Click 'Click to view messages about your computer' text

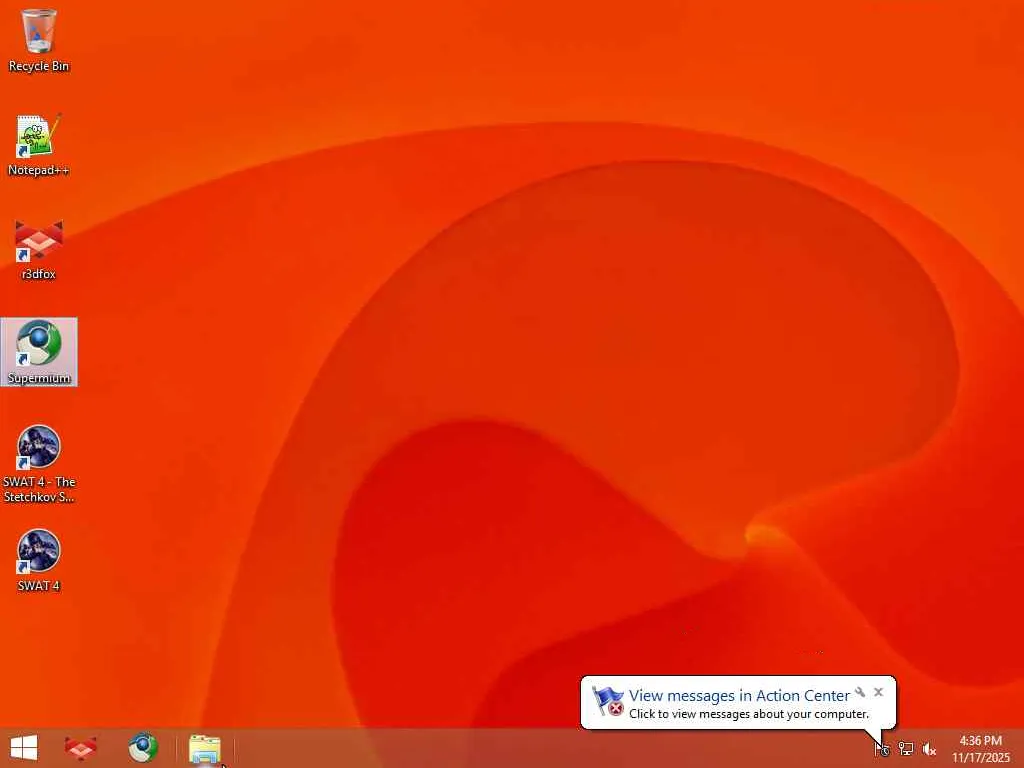point(749,714)
